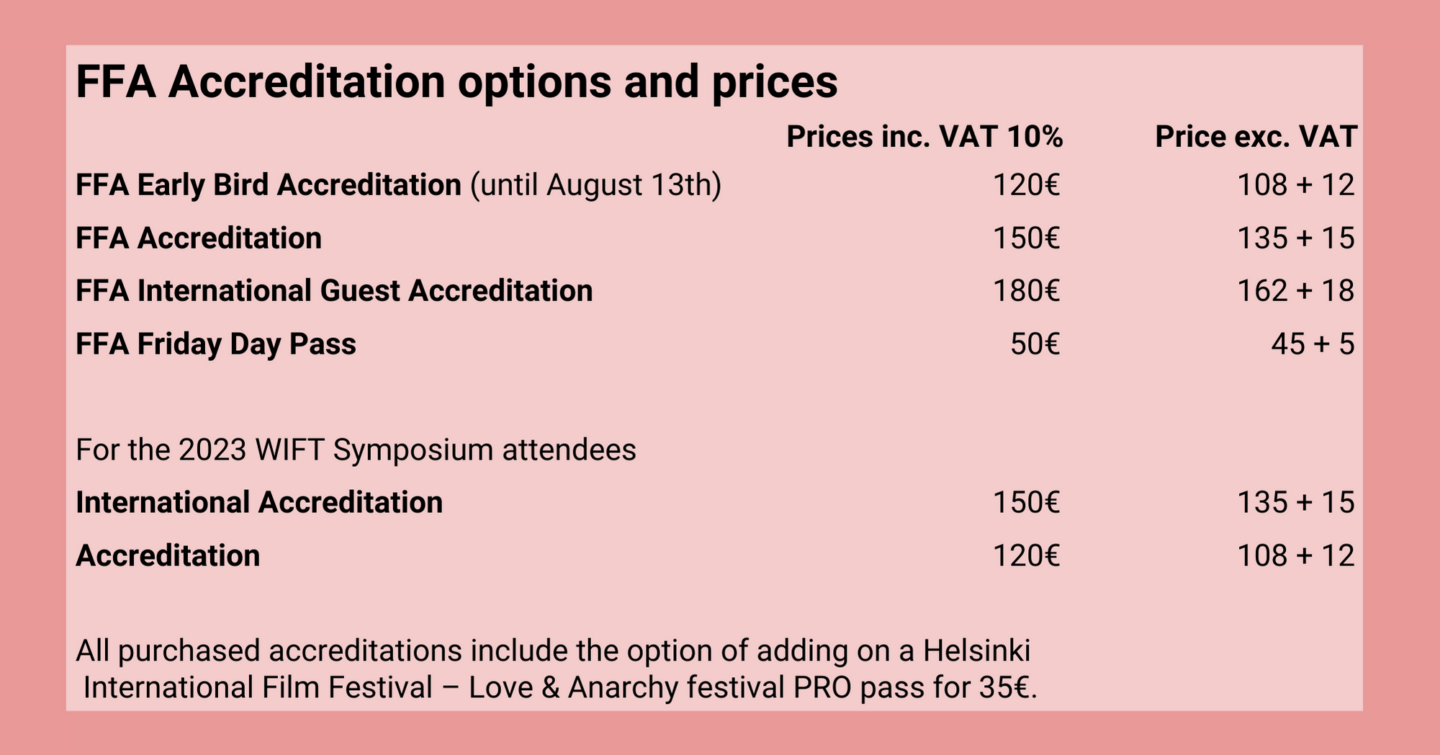This screenshot has height=755, width=1440.
Task: Click the until August 13th note
Action: tap(596, 185)
